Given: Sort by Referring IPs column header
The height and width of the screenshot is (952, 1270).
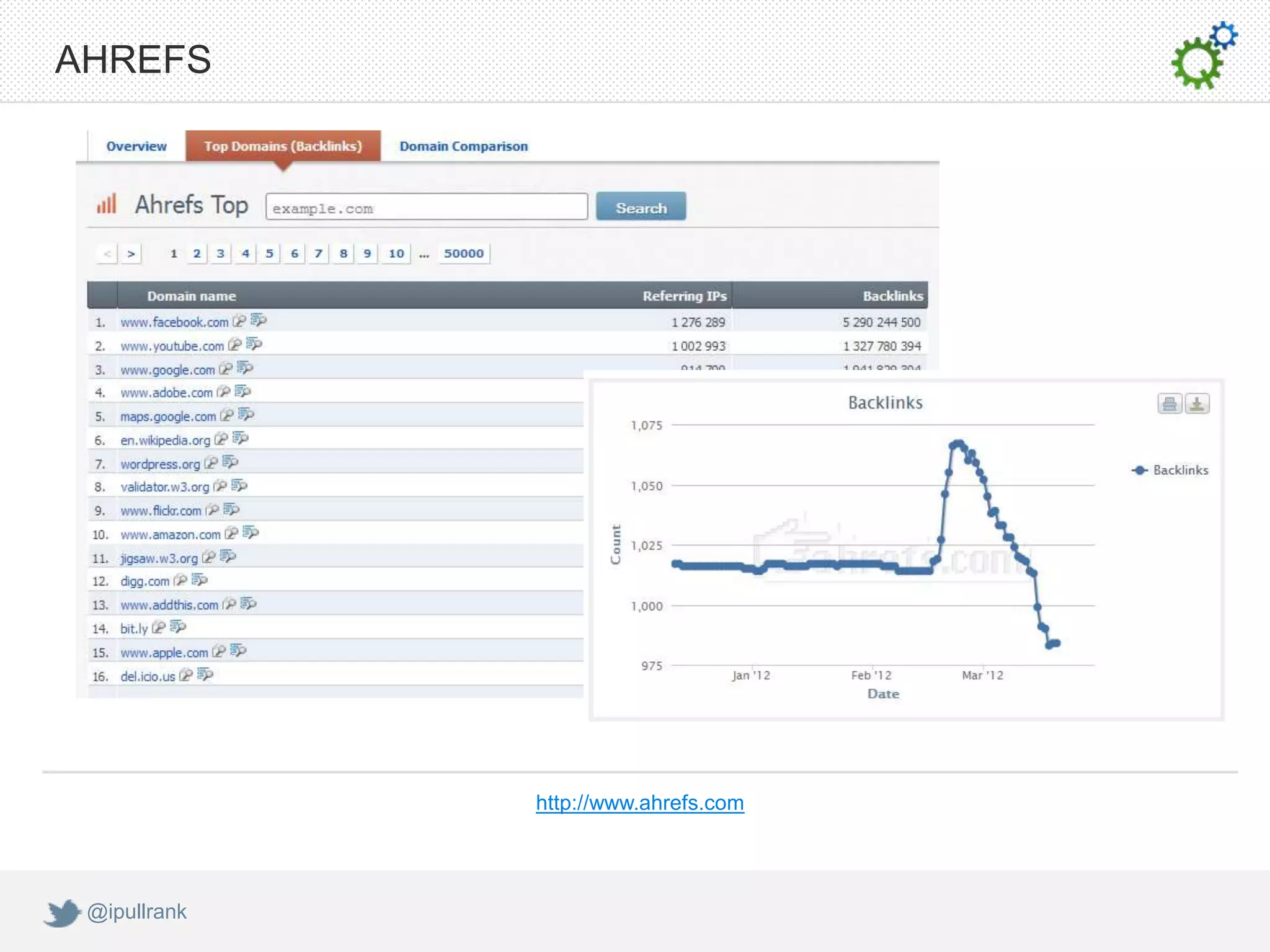Looking at the screenshot, I should 685,296.
